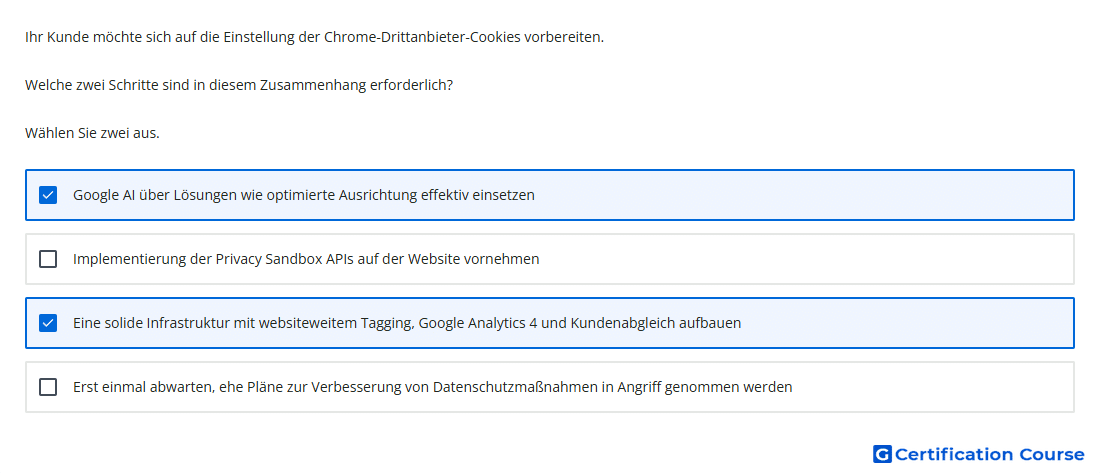Open the Certification Course text link

point(990,455)
